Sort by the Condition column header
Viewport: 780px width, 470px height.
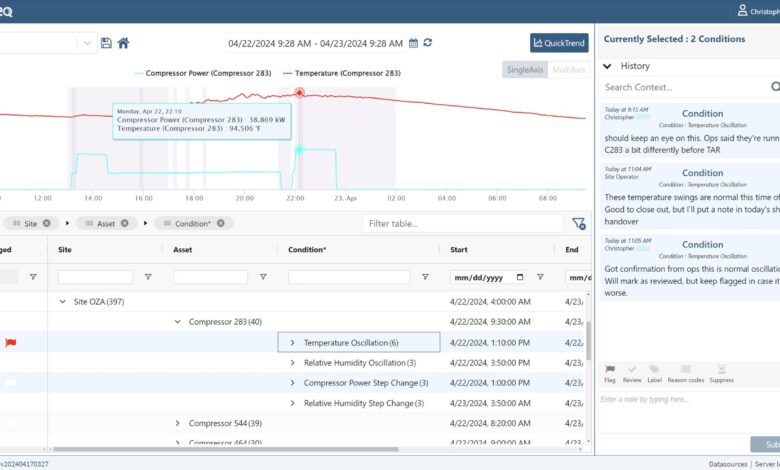307,250
